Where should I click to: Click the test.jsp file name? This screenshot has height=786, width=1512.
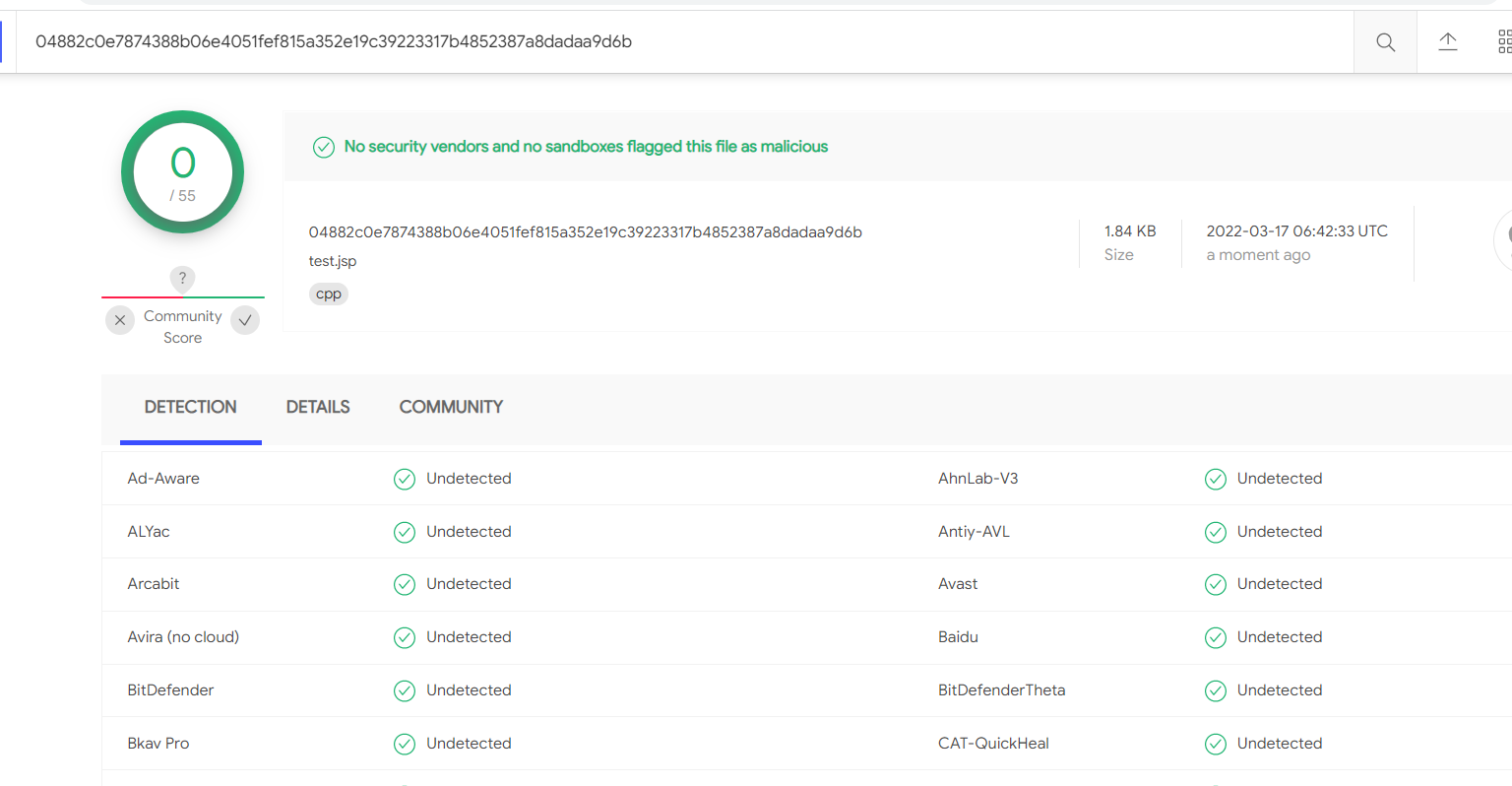(333, 261)
